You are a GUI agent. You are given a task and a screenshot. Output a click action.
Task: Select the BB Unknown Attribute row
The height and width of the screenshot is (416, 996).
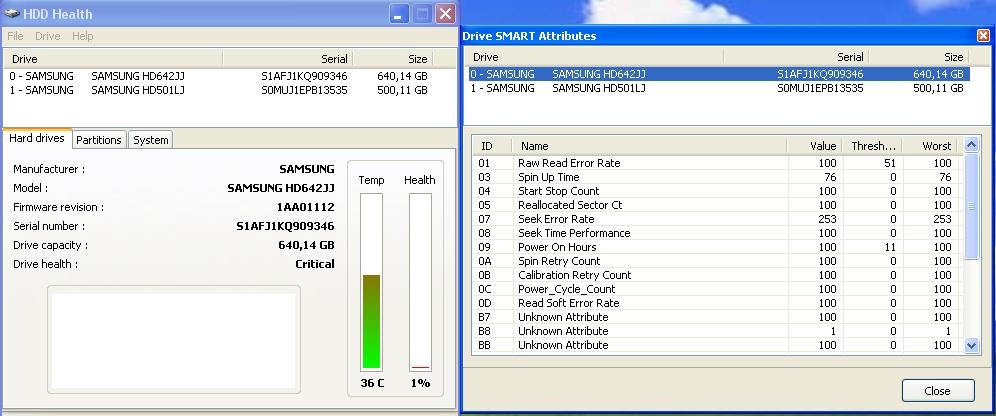[718, 345]
